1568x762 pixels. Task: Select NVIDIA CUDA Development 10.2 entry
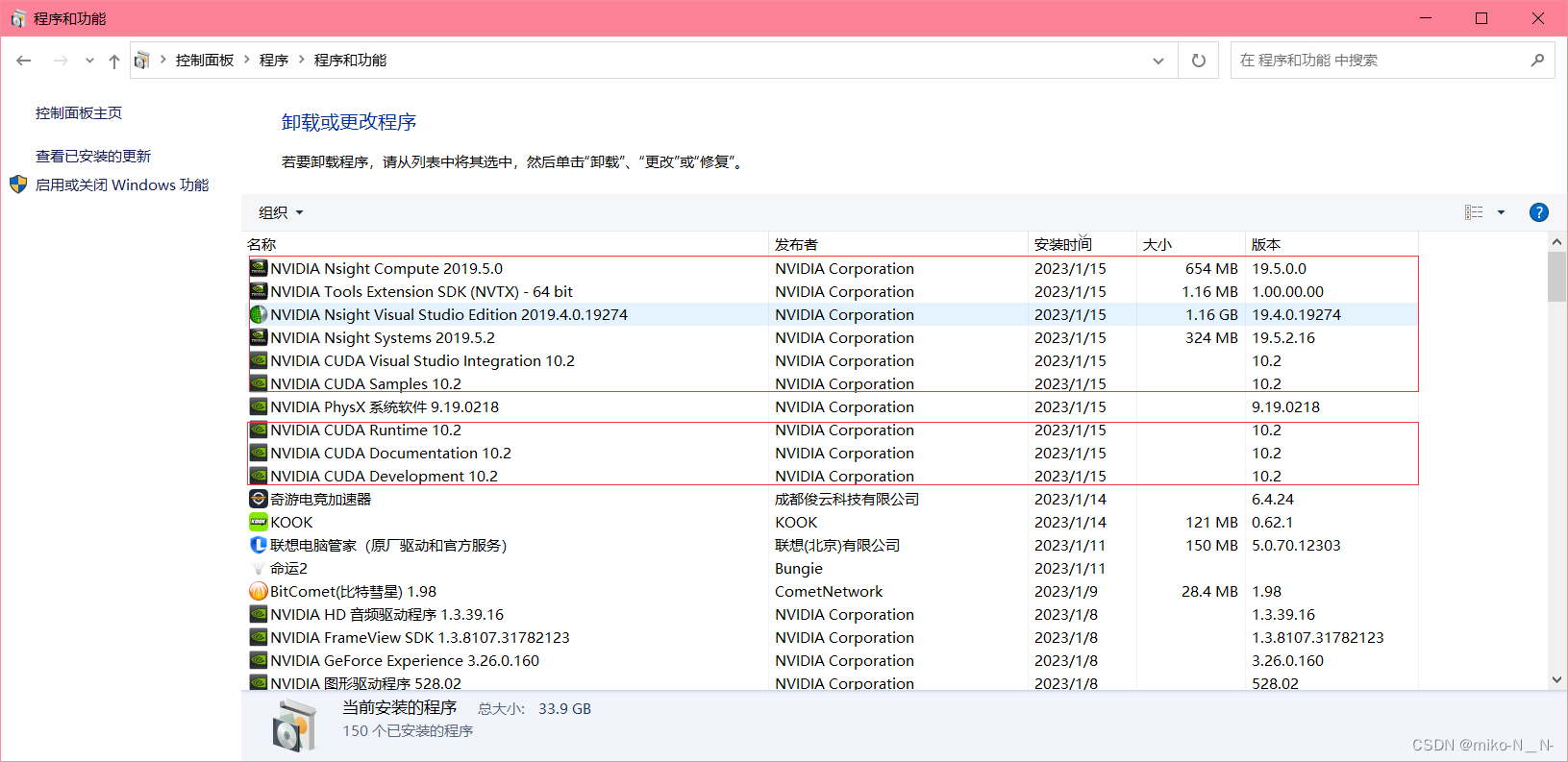pyautogui.click(x=384, y=477)
